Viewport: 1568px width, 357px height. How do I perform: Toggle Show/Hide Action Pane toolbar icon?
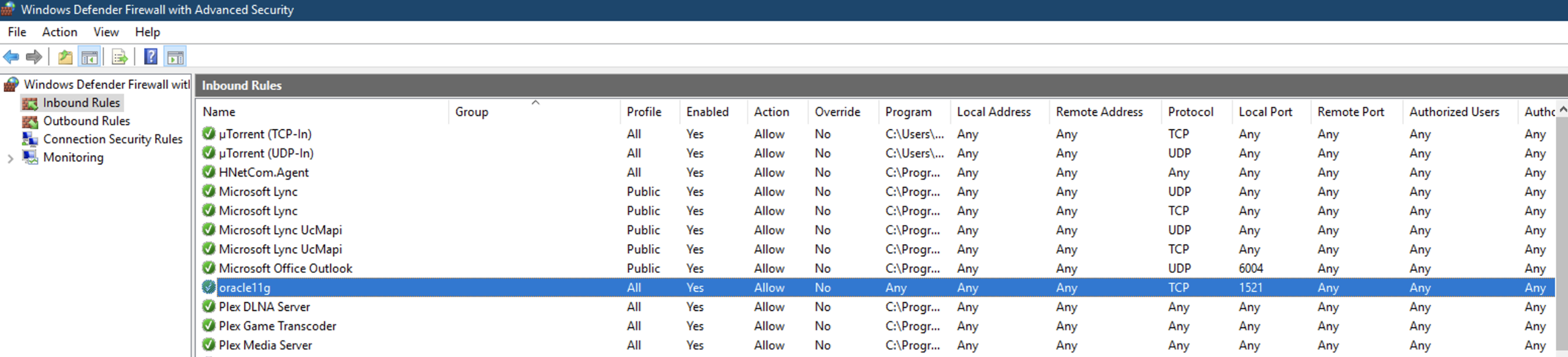point(175,57)
